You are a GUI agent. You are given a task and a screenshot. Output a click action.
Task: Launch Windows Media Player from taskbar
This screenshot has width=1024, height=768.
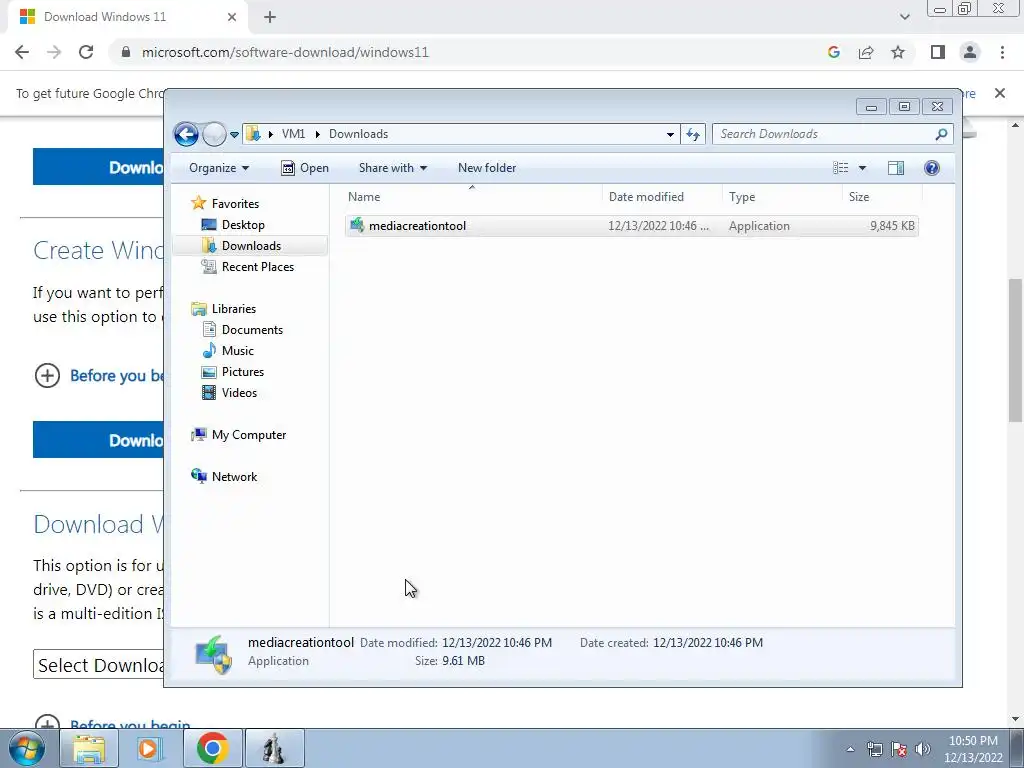coord(150,748)
